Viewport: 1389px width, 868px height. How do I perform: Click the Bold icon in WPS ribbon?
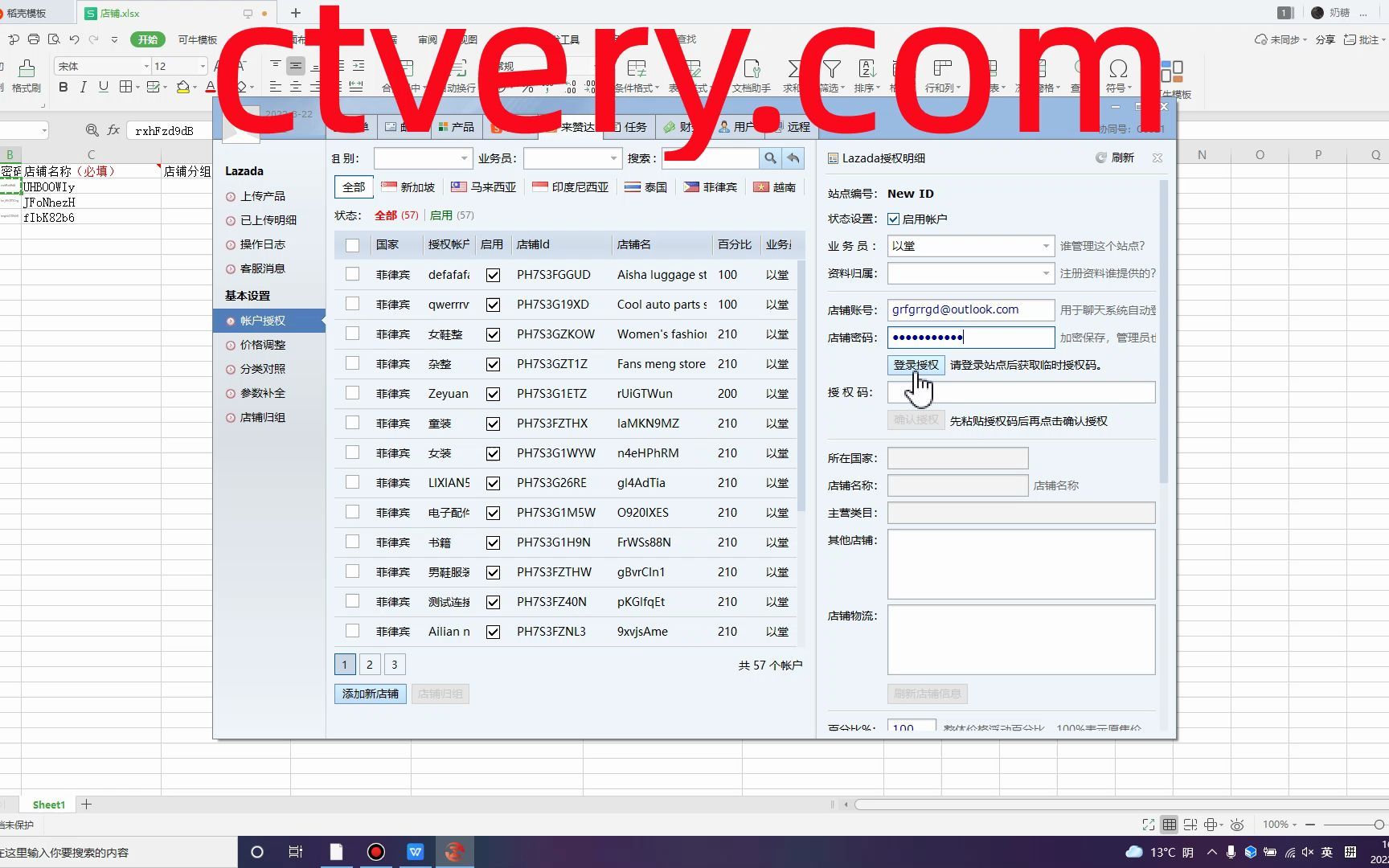coord(63,88)
